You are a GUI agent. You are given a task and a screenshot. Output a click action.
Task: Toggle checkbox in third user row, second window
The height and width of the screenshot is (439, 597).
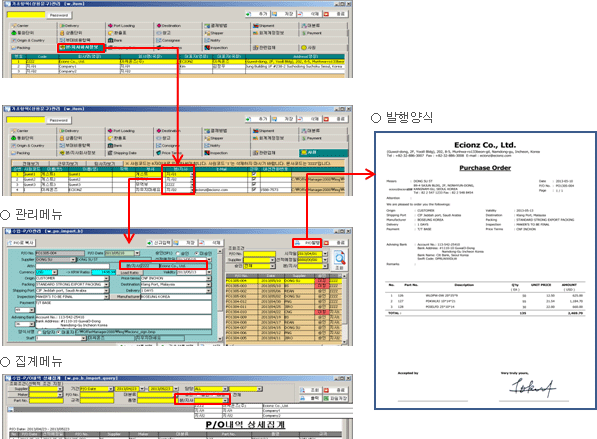point(254,184)
